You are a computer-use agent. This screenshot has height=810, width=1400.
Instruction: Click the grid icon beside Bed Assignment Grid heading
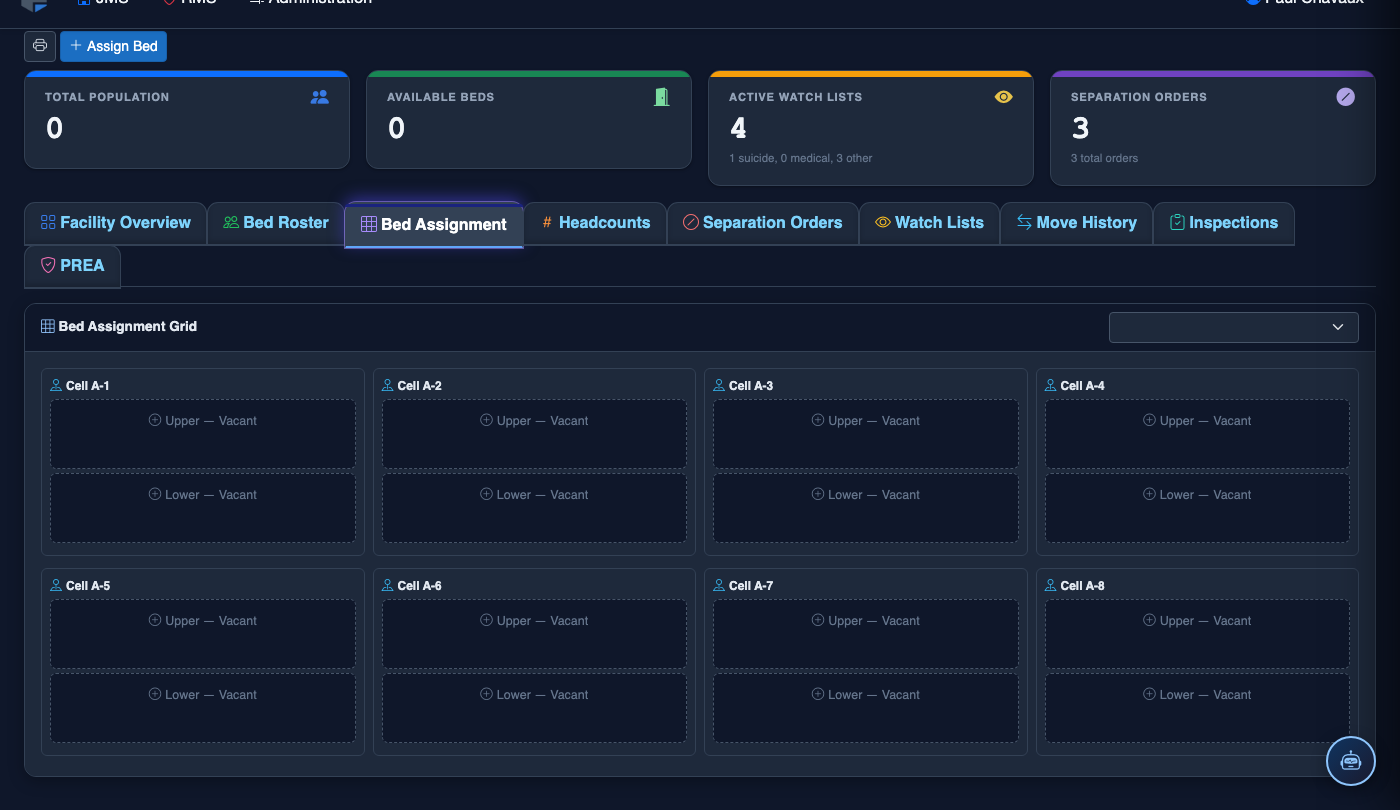coord(47,326)
